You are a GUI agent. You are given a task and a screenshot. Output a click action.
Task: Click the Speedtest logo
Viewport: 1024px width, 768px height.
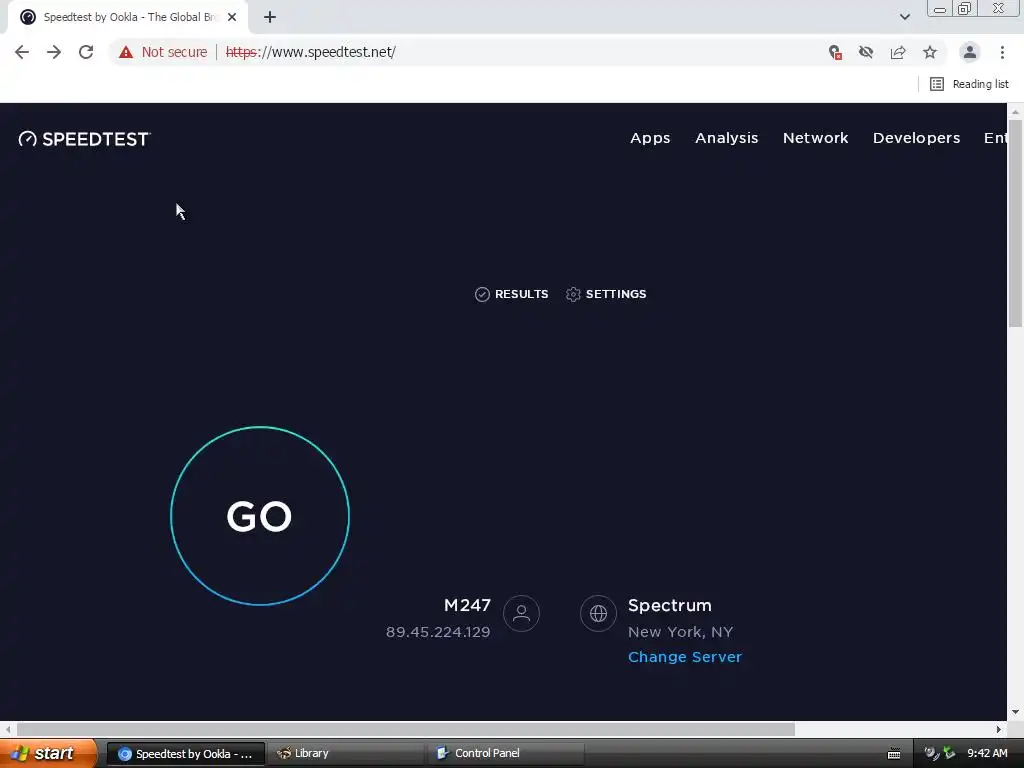point(84,139)
